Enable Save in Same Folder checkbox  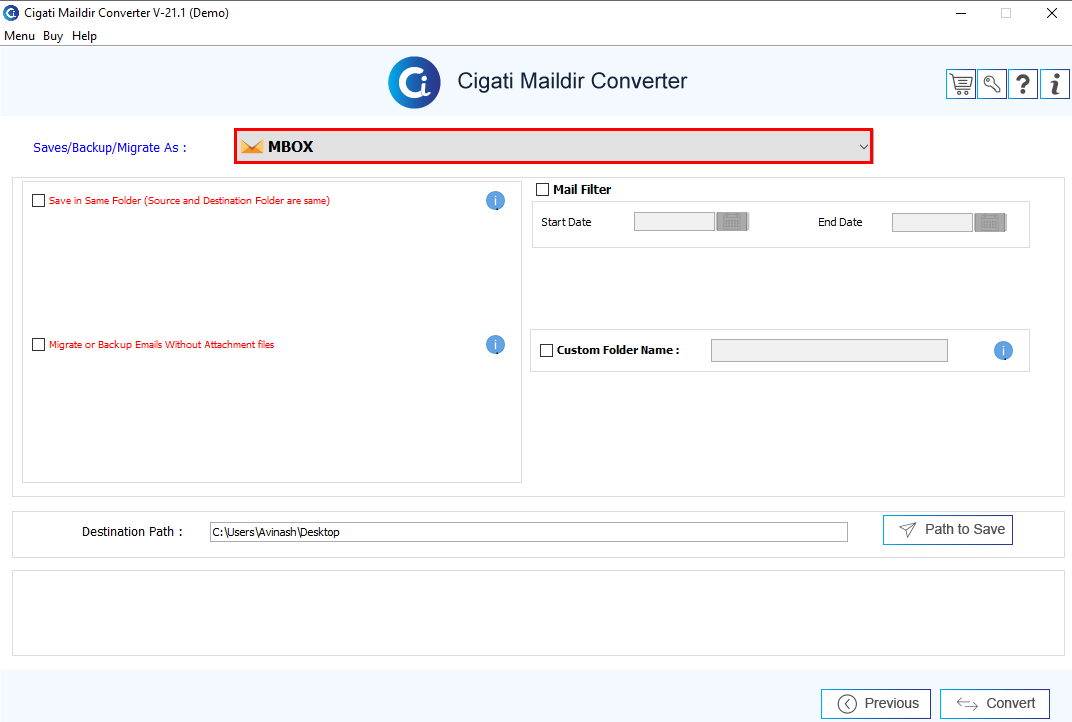pos(38,200)
